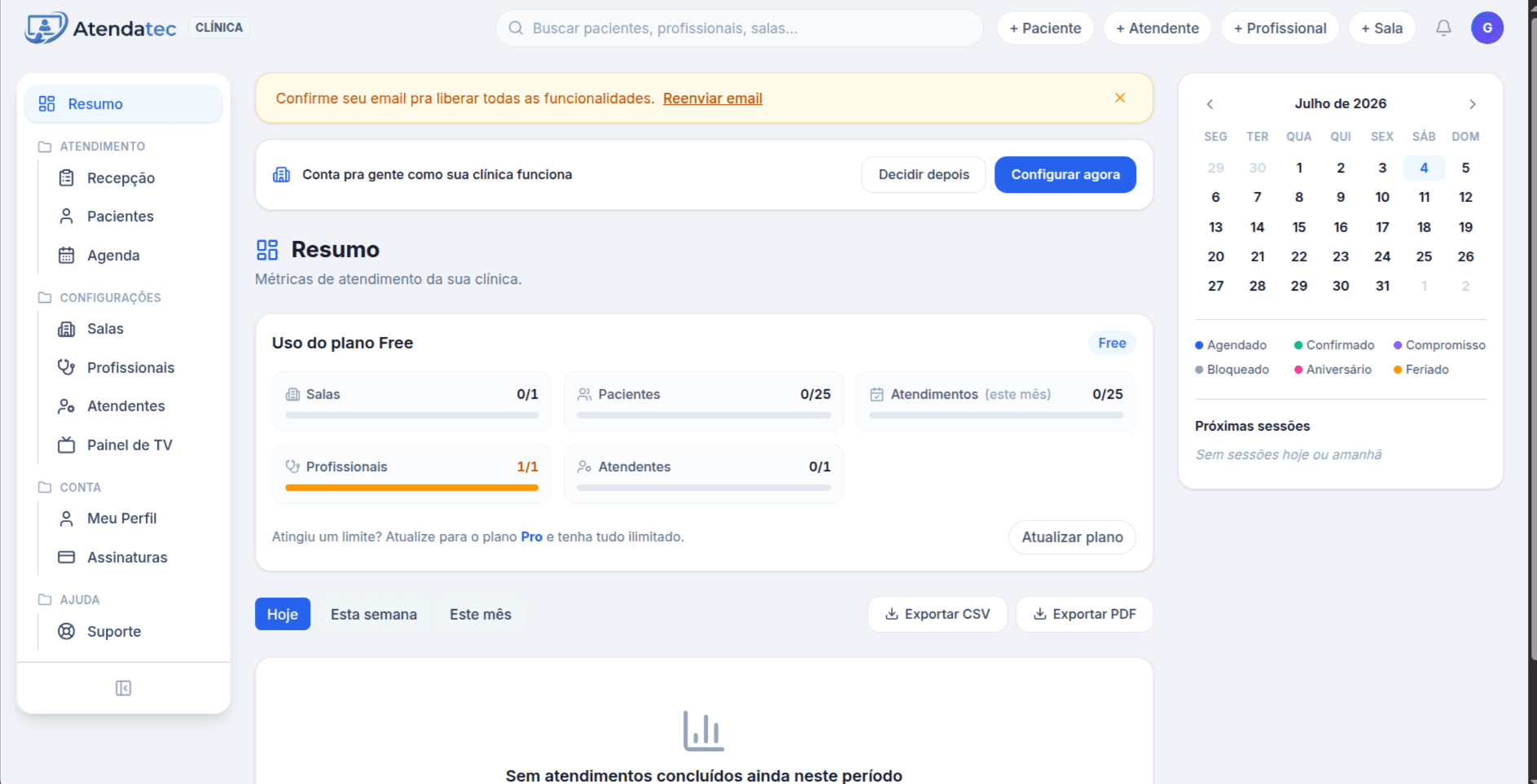Viewport: 1537px width, 784px height.
Task: Click the Confirmado legend entry
Action: coord(1334,345)
